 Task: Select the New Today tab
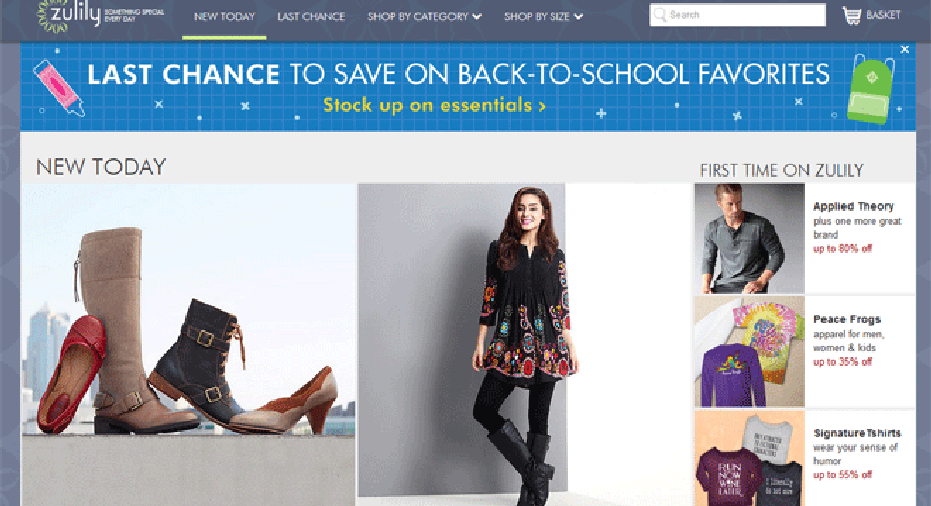[224, 17]
